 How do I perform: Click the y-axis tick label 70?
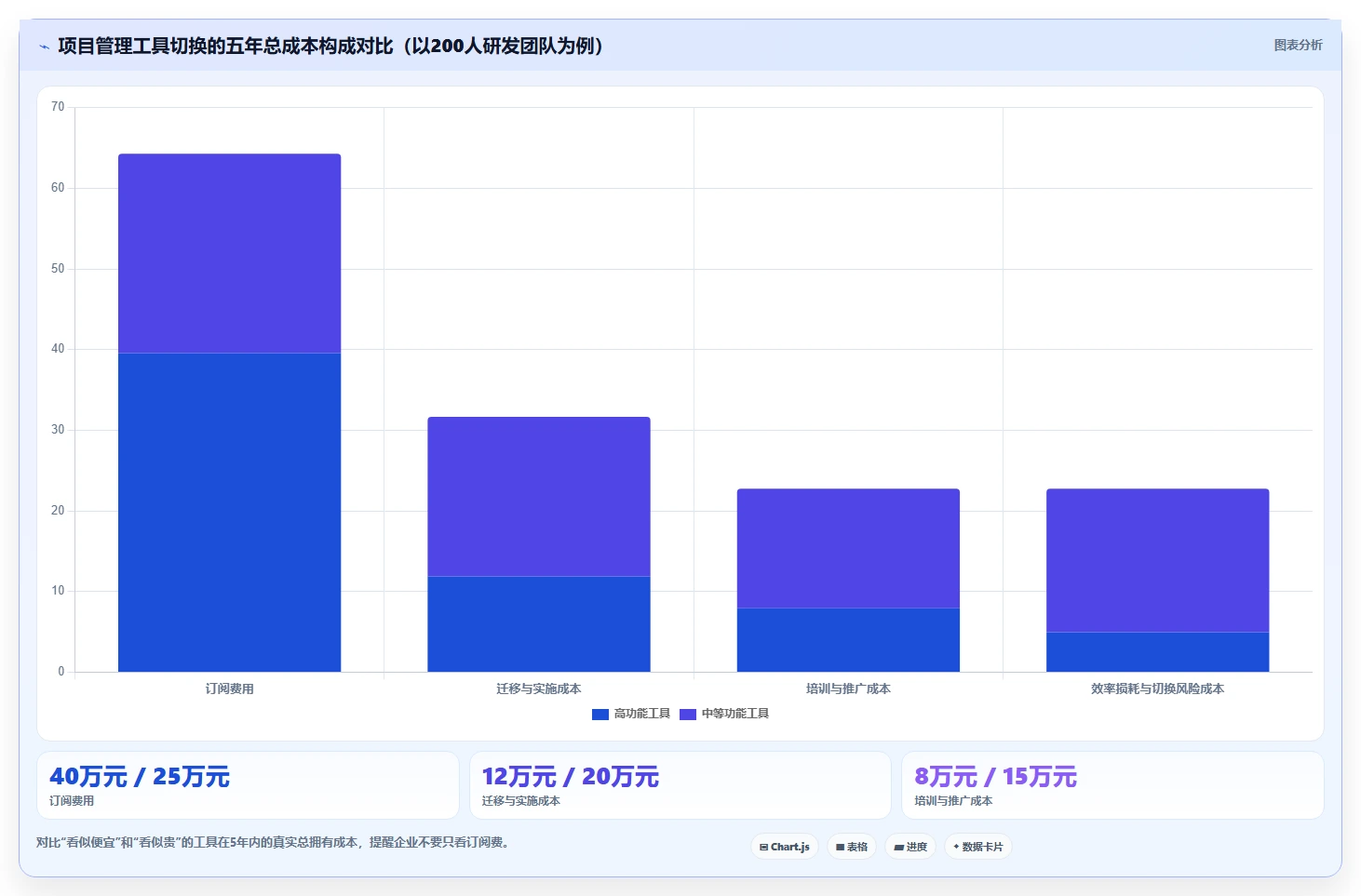click(58, 107)
